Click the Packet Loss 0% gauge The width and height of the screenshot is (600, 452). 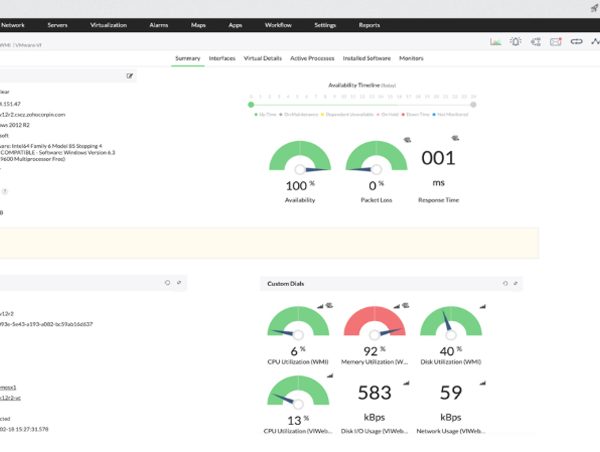377,158
